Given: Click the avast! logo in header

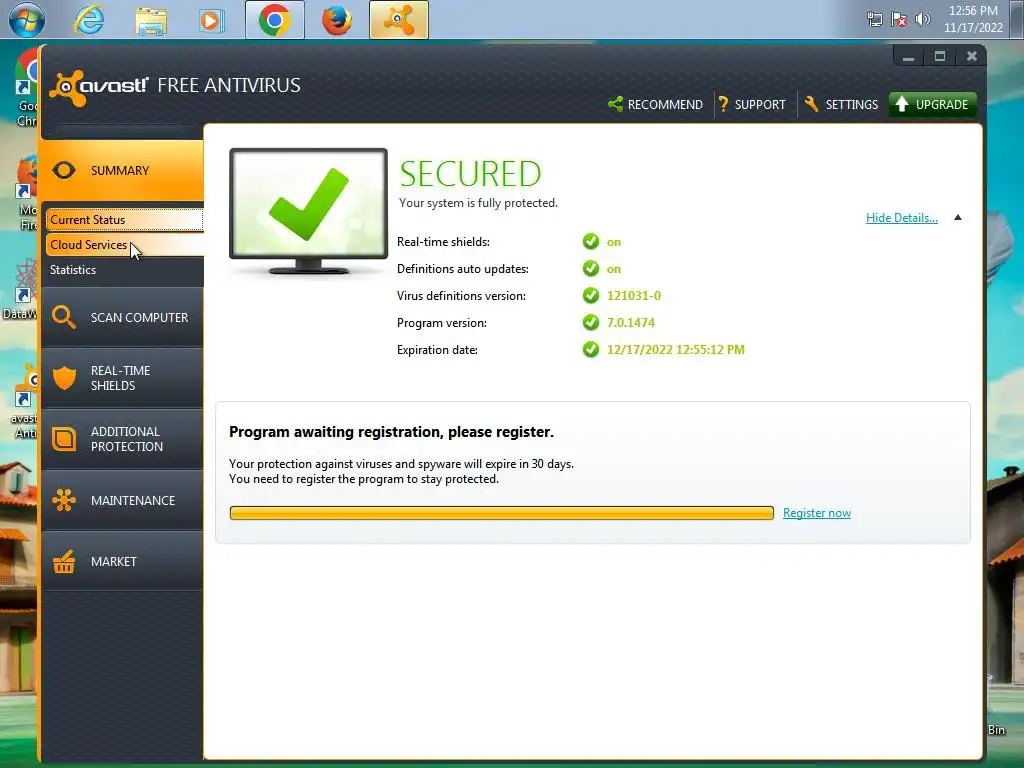Looking at the screenshot, I should point(99,86).
